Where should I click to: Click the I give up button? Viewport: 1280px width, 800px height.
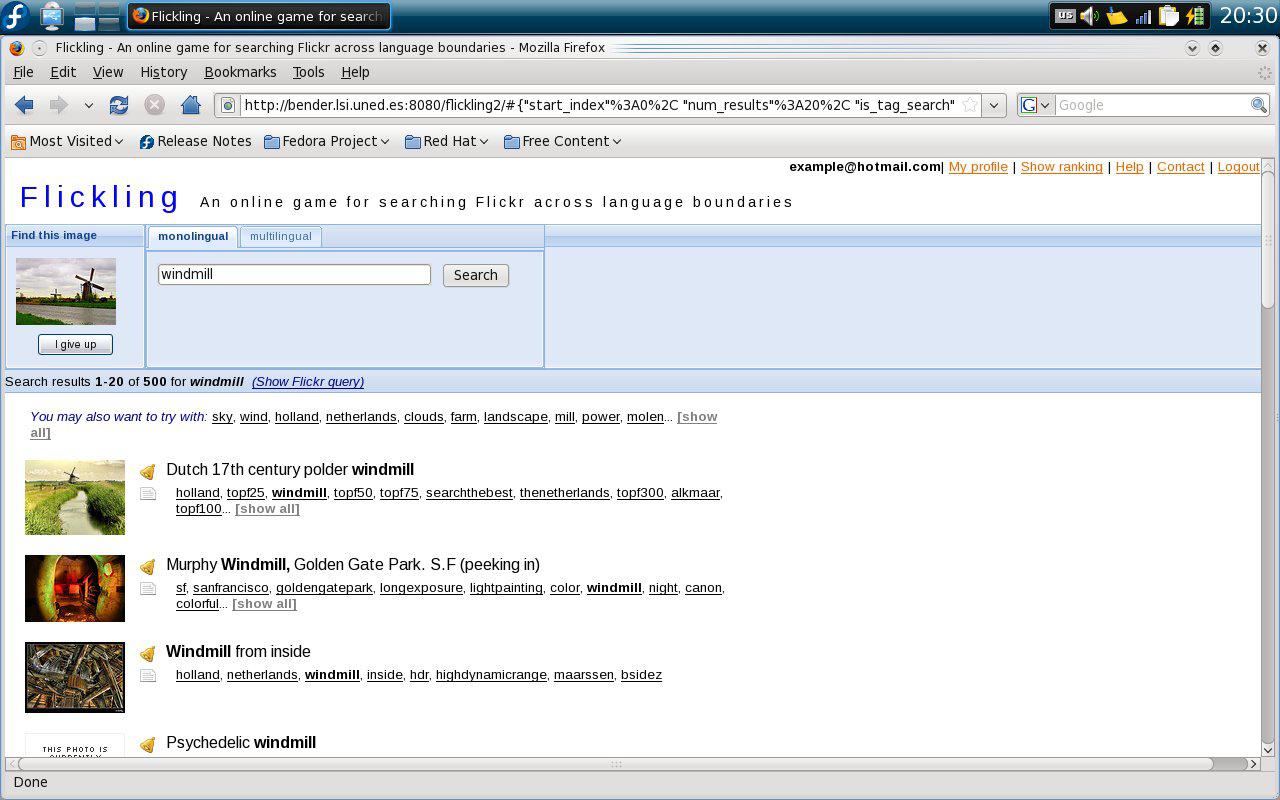[75, 344]
